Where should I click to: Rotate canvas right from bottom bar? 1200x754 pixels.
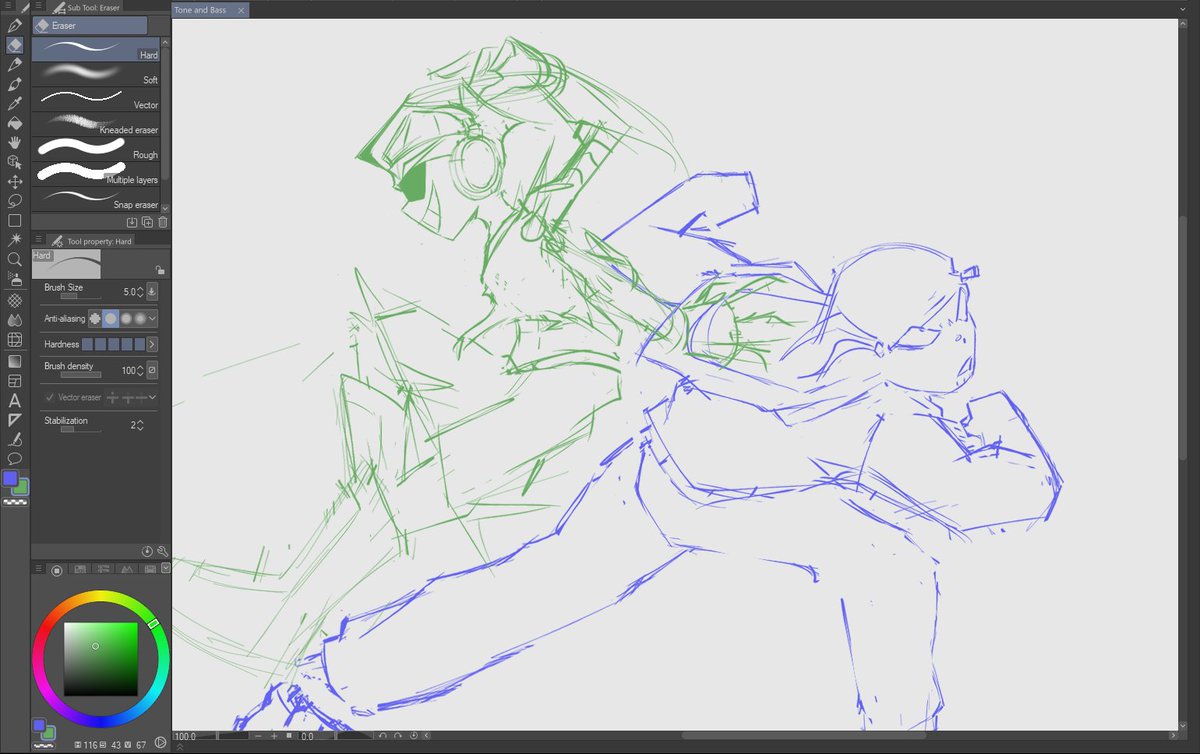click(398, 736)
